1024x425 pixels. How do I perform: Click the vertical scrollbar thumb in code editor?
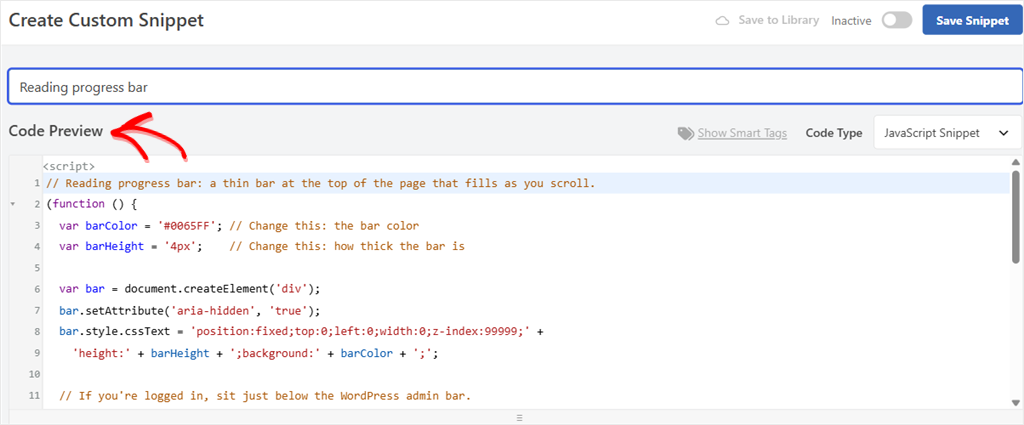[1016, 217]
